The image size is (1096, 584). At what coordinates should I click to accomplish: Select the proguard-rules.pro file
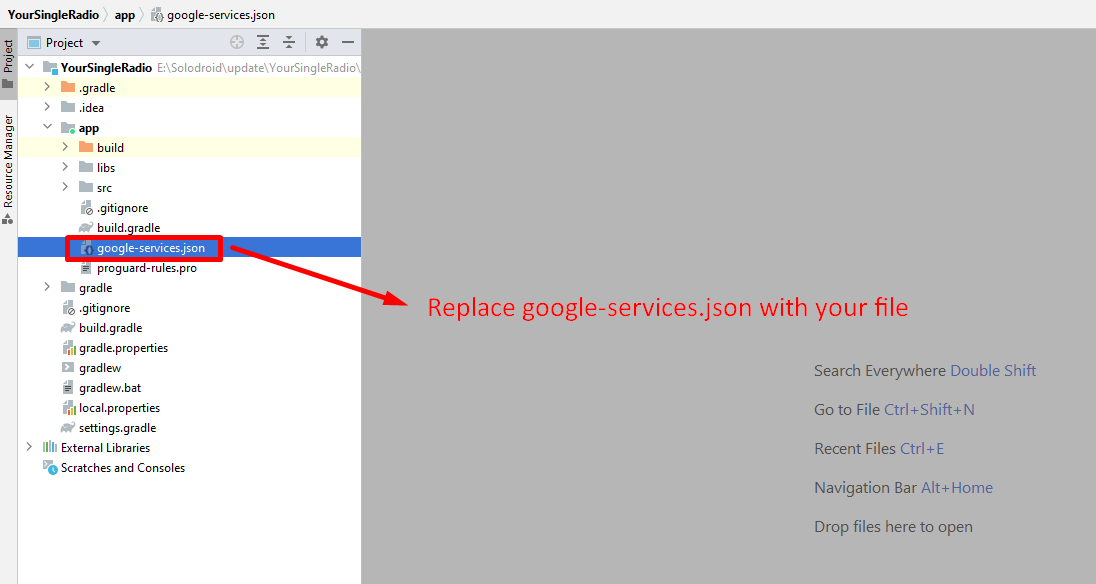(x=146, y=268)
